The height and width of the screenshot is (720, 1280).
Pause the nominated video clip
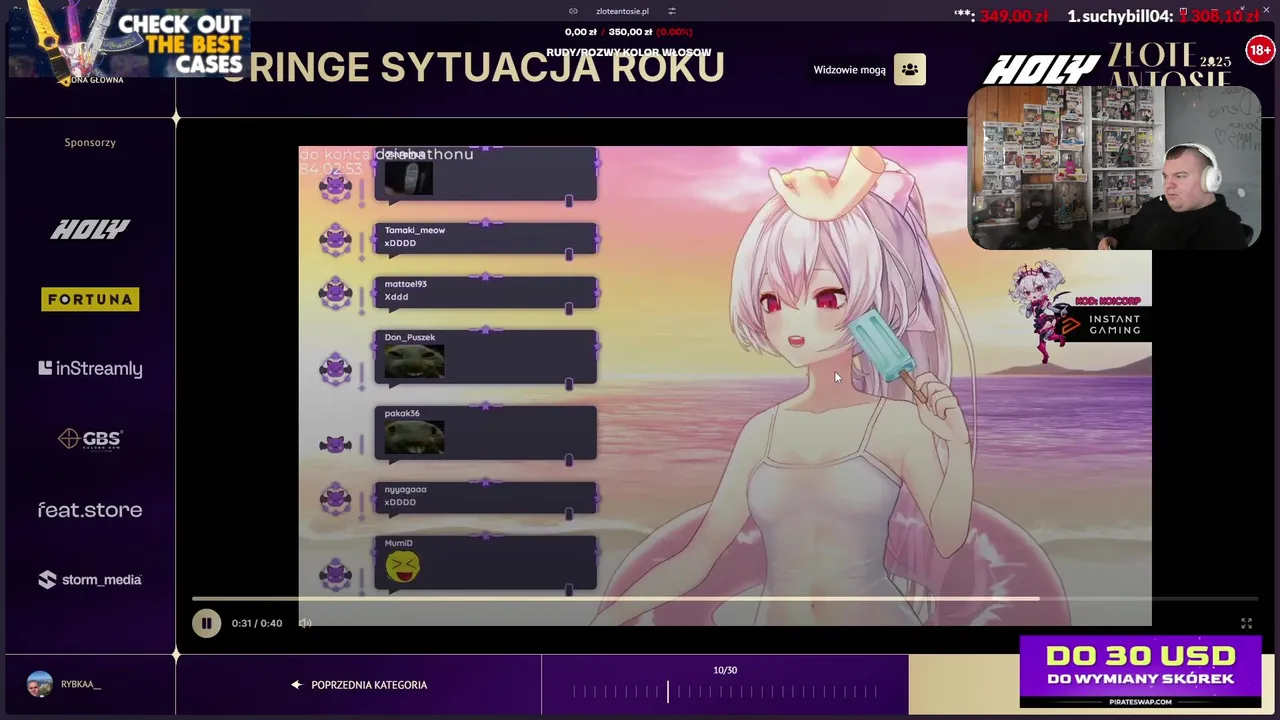206,623
